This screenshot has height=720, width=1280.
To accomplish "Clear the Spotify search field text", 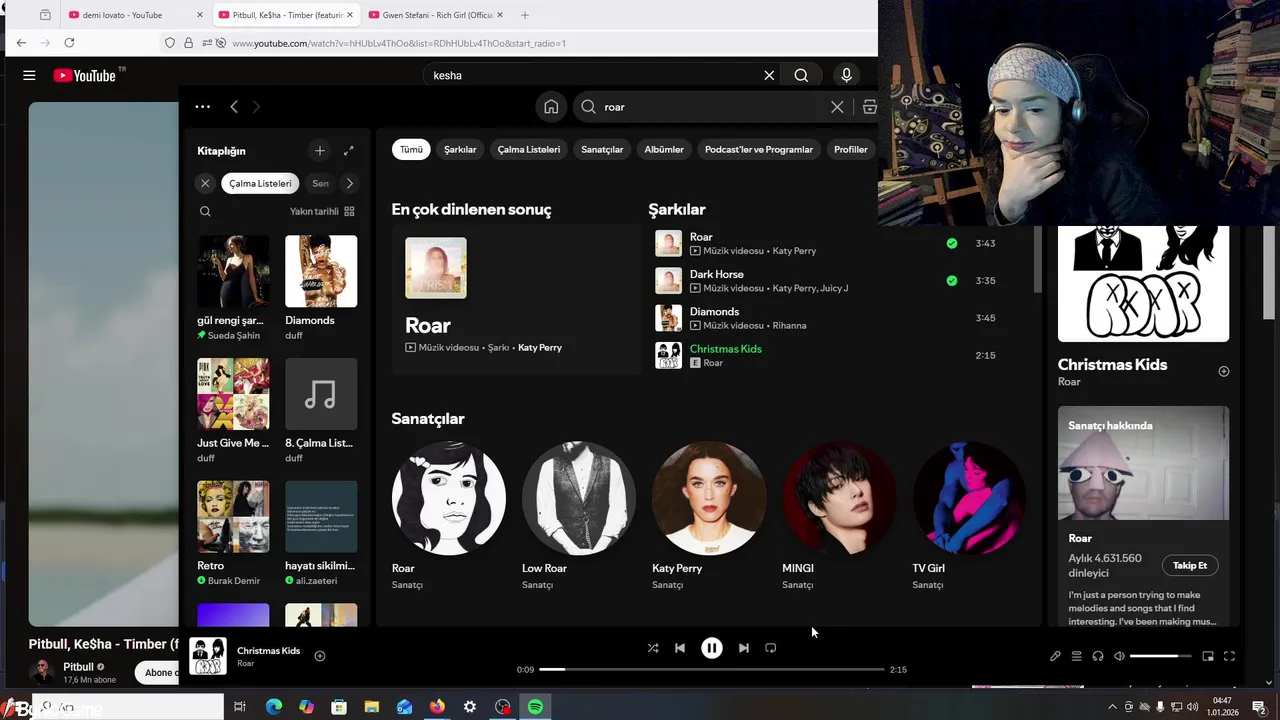I will (837, 107).
